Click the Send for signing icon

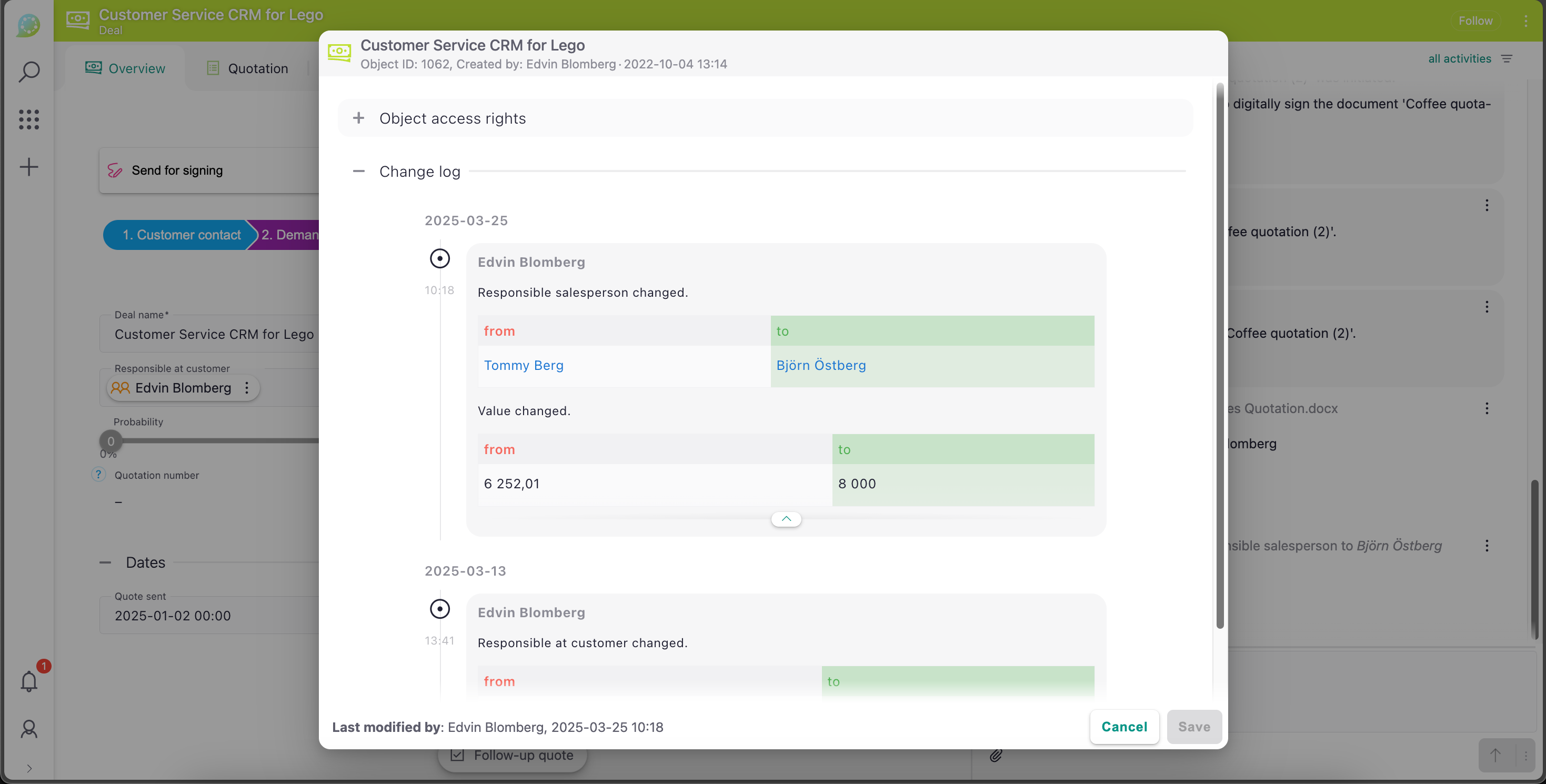click(x=115, y=170)
